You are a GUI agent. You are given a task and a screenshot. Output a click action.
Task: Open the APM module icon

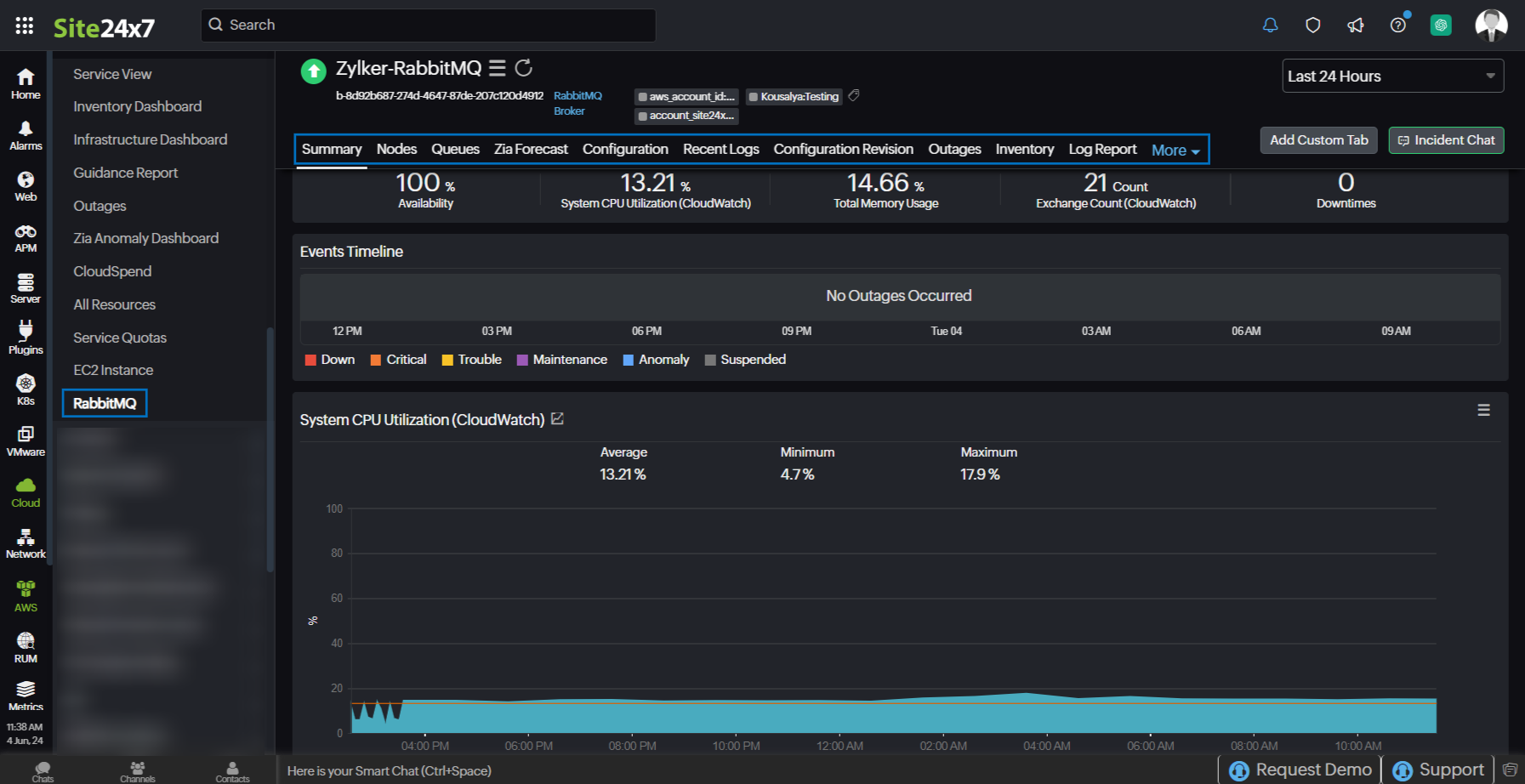pos(26,238)
